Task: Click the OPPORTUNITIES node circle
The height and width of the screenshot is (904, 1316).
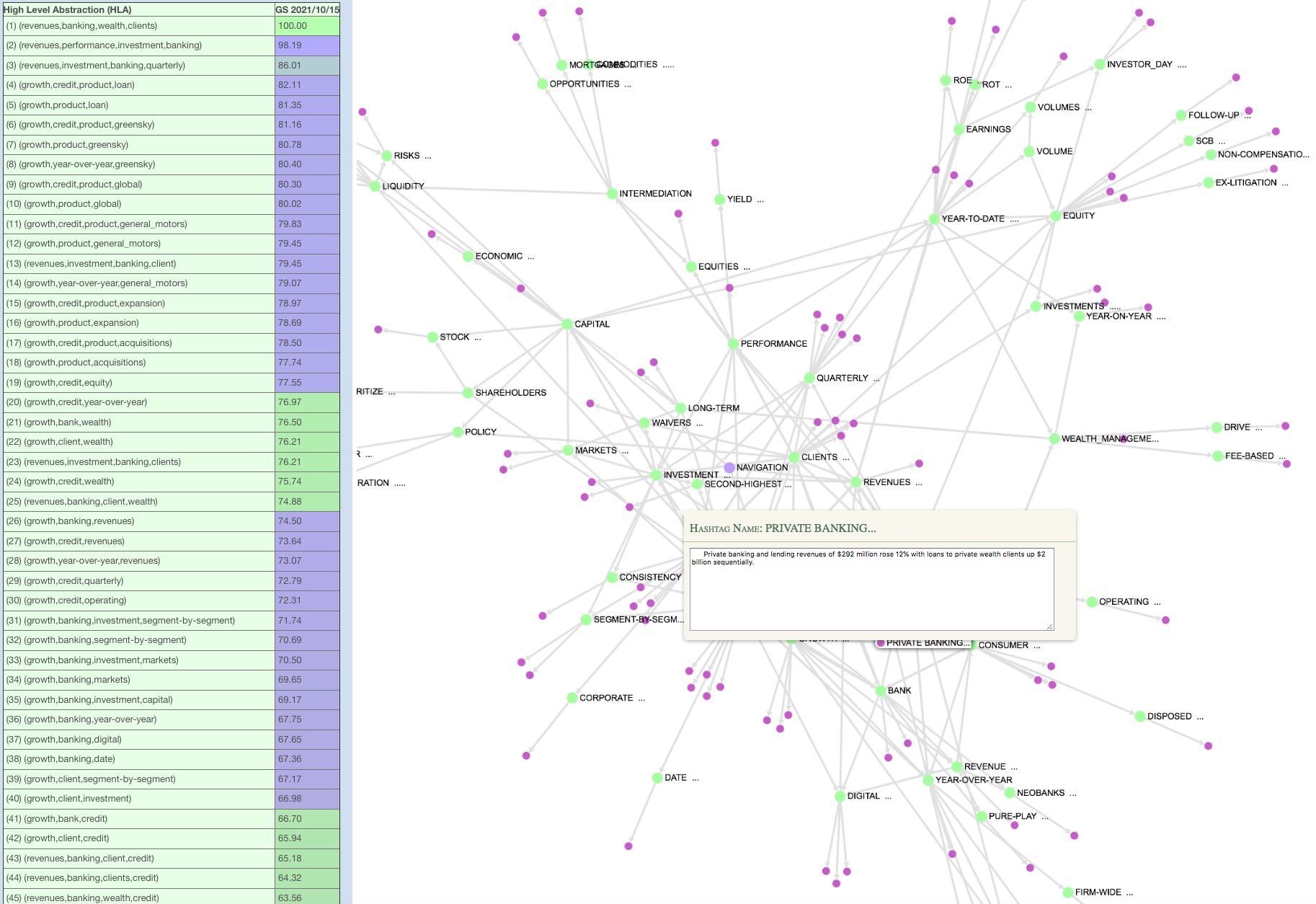Action: click(x=543, y=84)
